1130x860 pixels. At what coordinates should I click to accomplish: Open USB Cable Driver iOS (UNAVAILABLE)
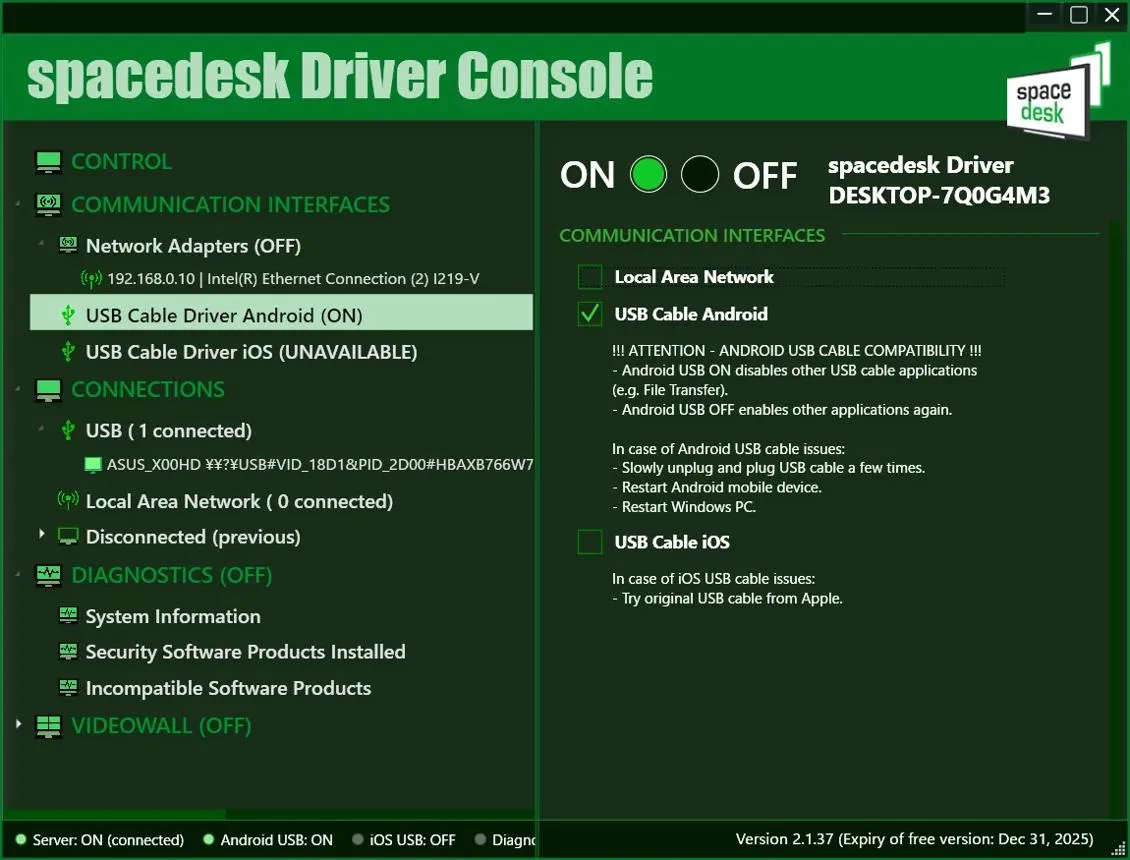point(252,352)
